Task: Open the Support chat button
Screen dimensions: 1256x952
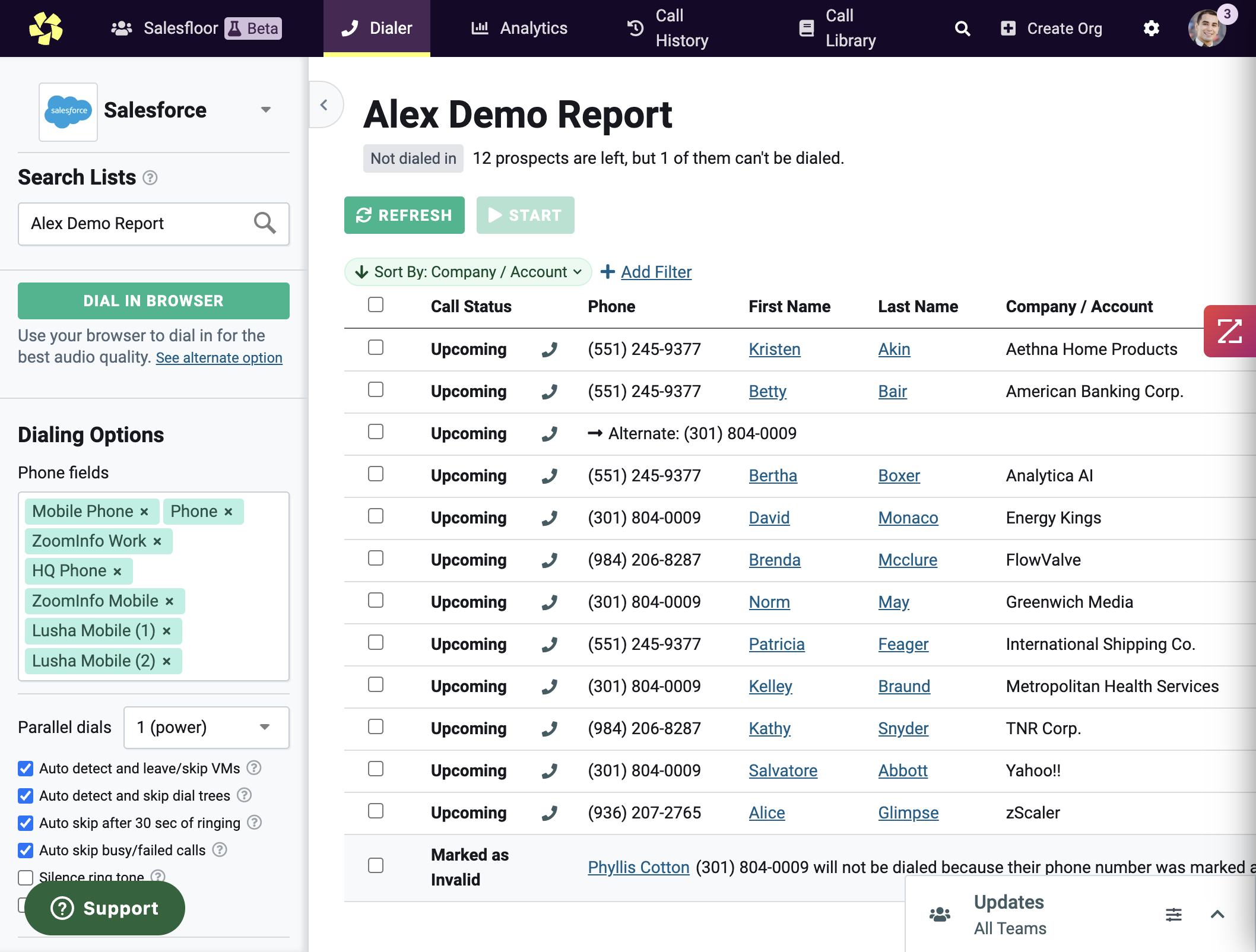Action: pyautogui.click(x=104, y=908)
